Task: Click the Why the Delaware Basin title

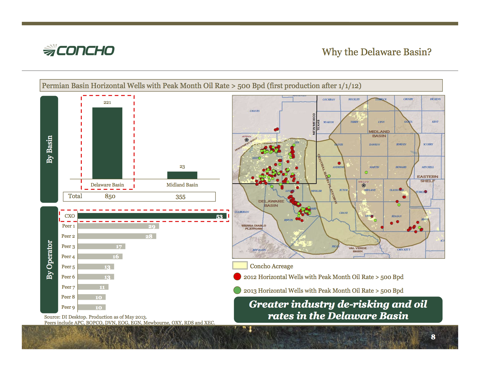Action: pos(377,52)
